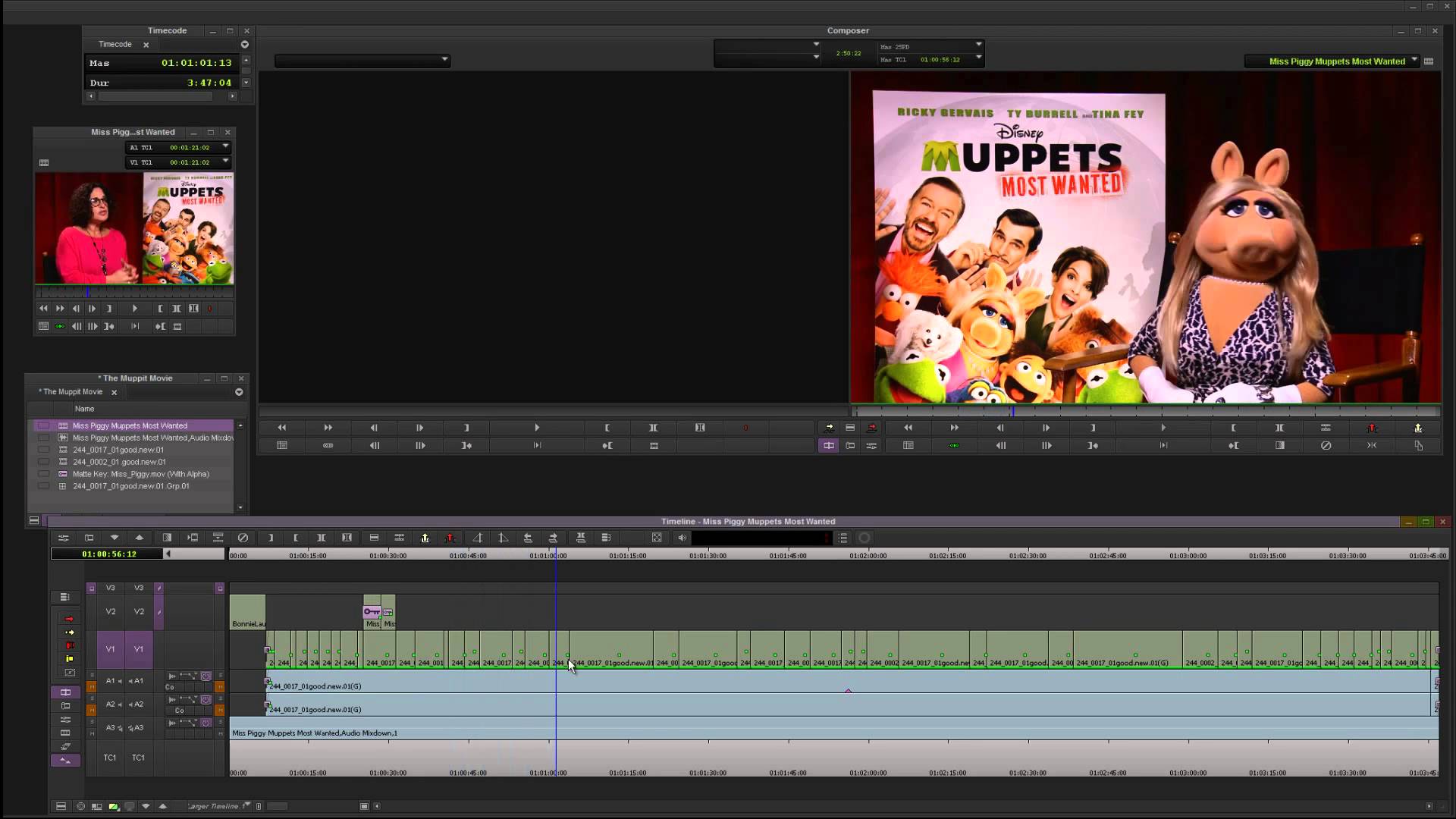Image resolution: width=1456 pixels, height=819 pixels.
Task: Toggle A1 record track selector
Action: coord(137,681)
